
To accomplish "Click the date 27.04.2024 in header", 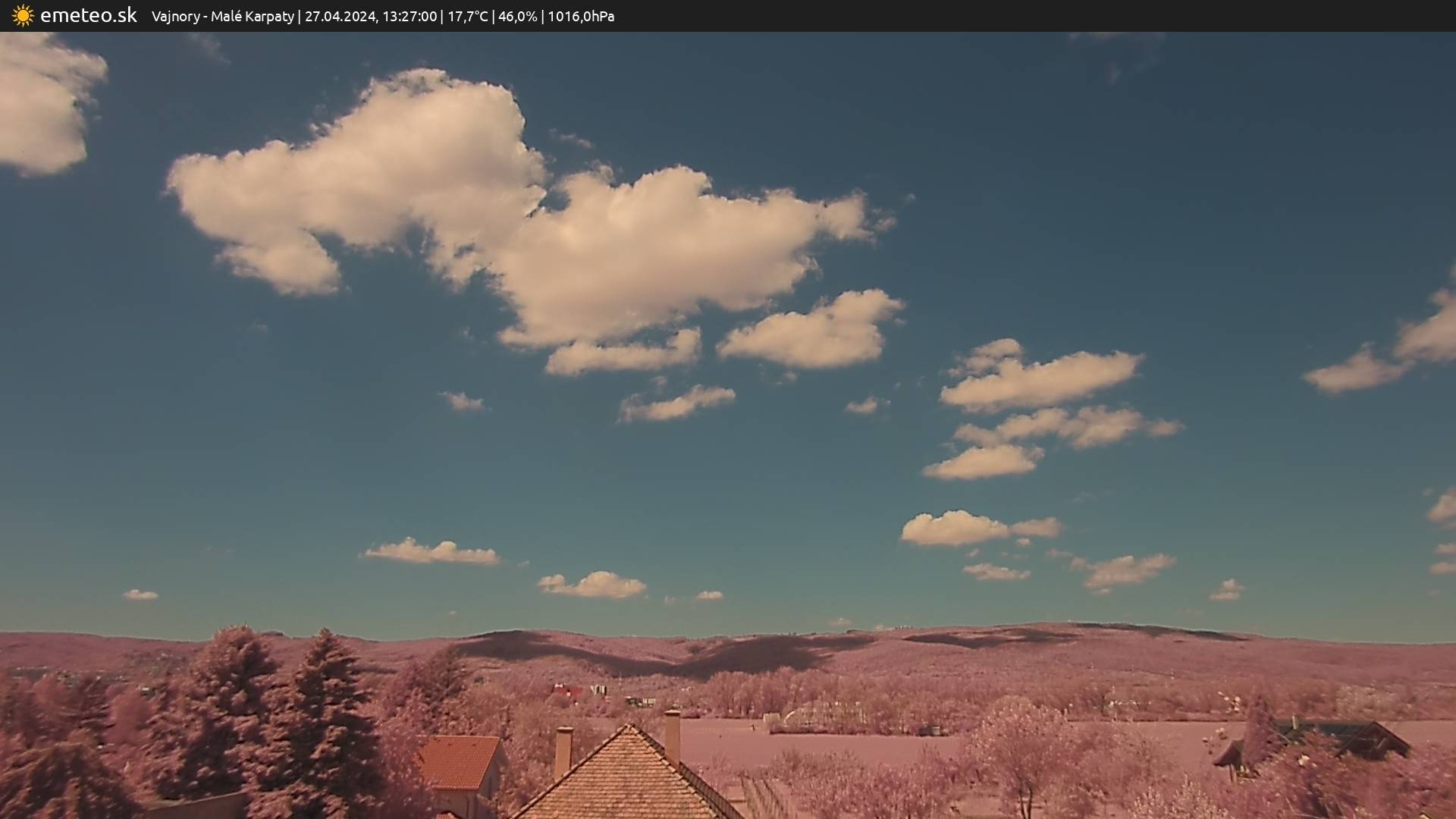I will (x=340, y=17).
